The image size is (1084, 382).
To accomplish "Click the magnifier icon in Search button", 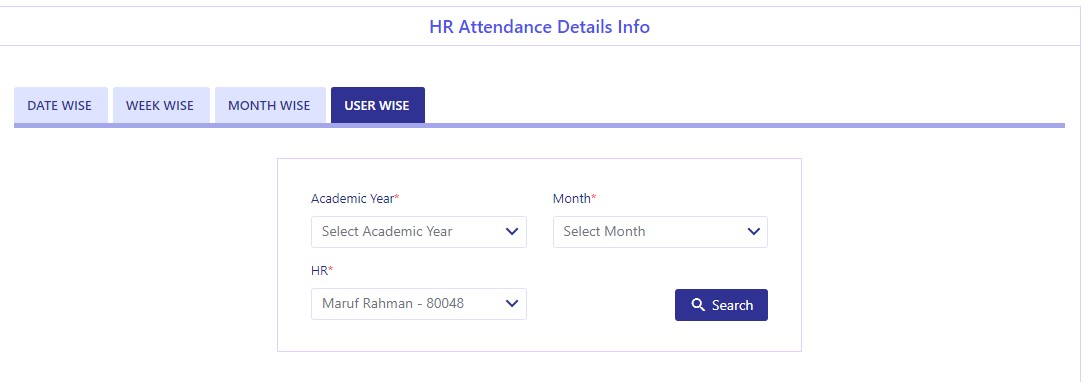I will 698,305.
